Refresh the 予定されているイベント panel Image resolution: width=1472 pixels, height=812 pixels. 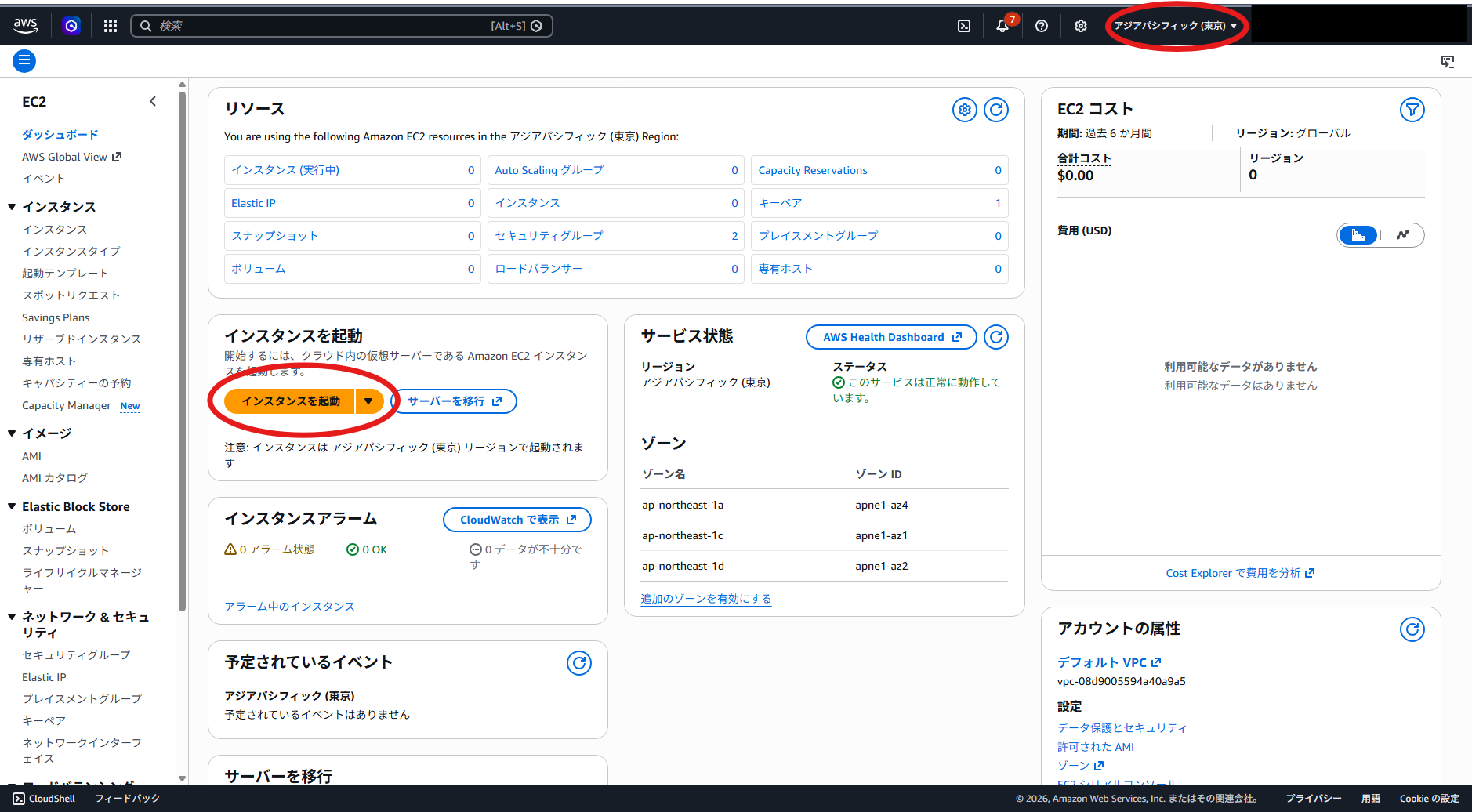579,663
